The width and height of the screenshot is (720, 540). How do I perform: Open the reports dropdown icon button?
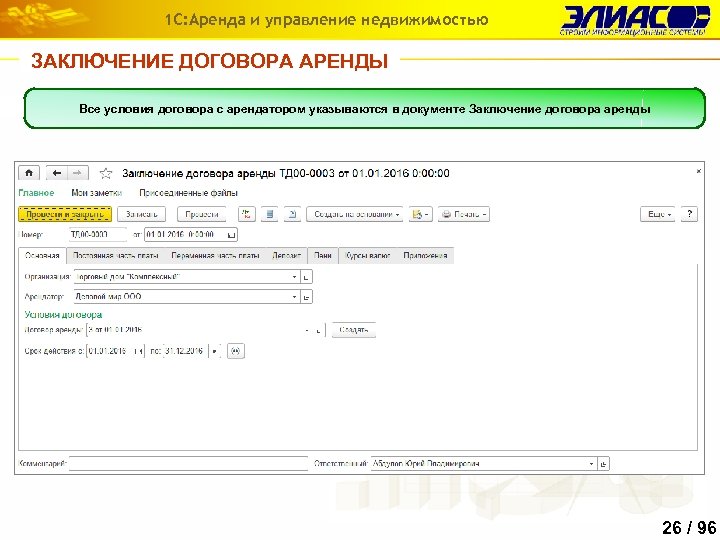[x=421, y=214]
